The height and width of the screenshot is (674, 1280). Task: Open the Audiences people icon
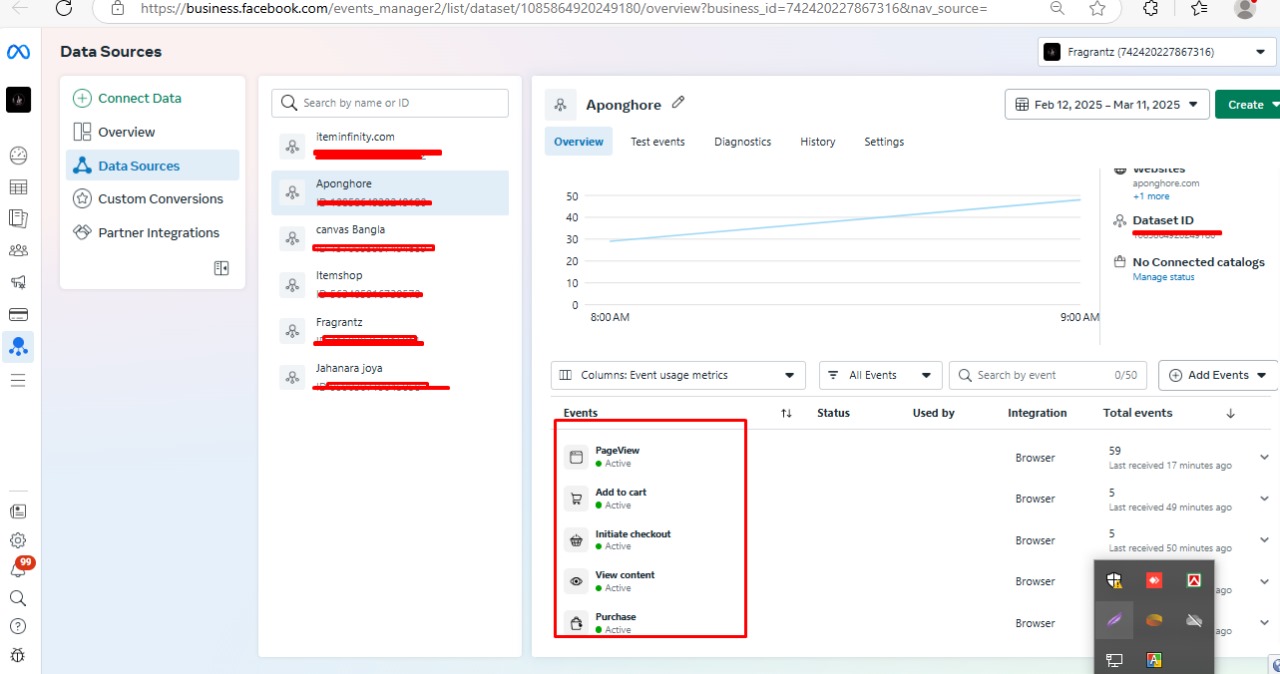point(18,250)
